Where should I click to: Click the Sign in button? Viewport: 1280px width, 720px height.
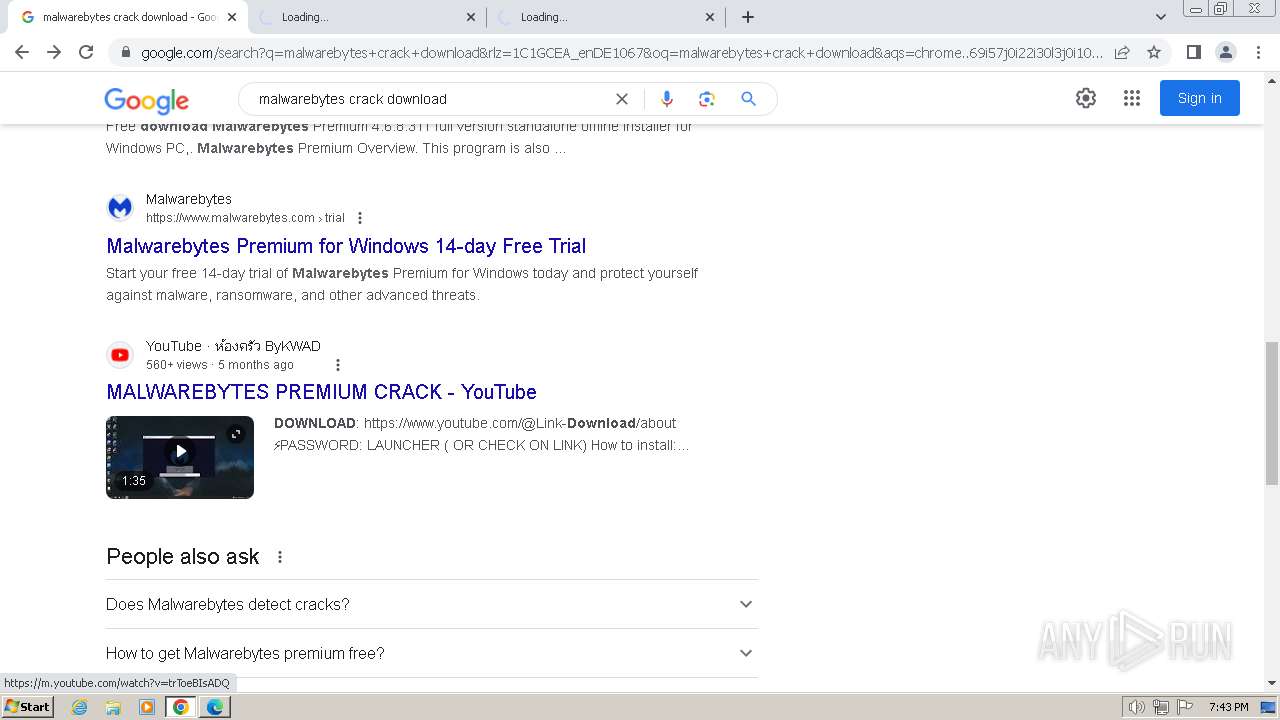[1199, 98]
